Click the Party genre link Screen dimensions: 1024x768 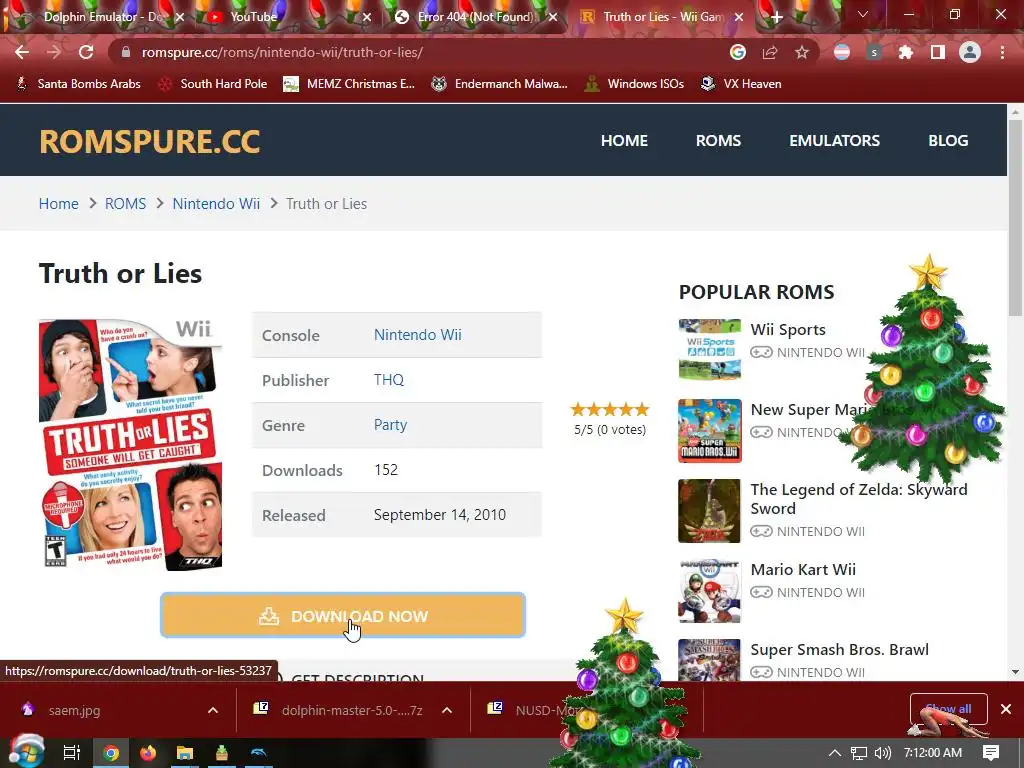coord(391,424)
